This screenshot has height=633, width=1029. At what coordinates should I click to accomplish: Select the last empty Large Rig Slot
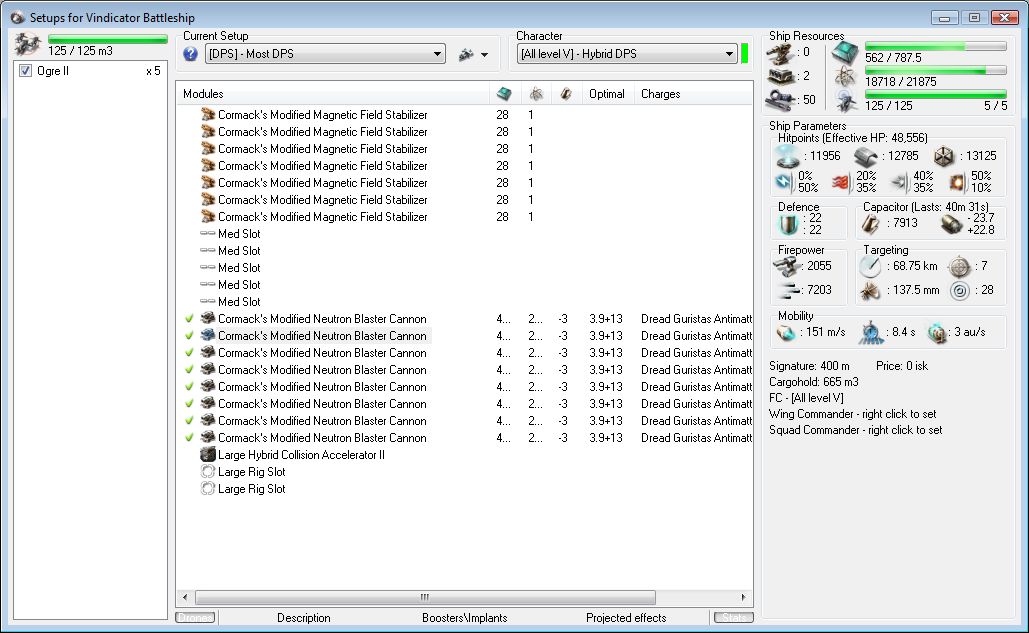pos(243,489)
